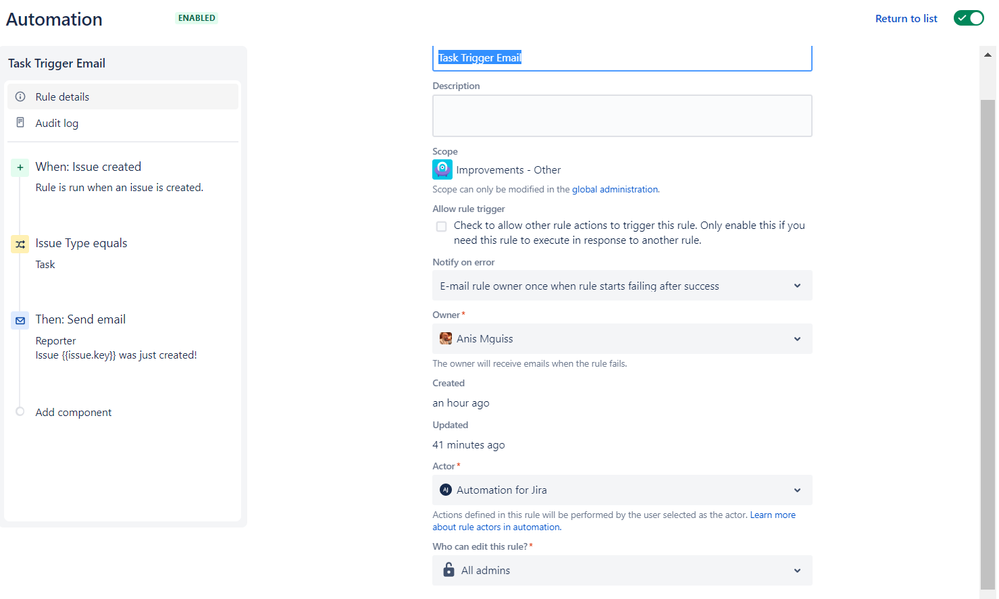
Task: Click the Audit log document icon
Action: 20,122
